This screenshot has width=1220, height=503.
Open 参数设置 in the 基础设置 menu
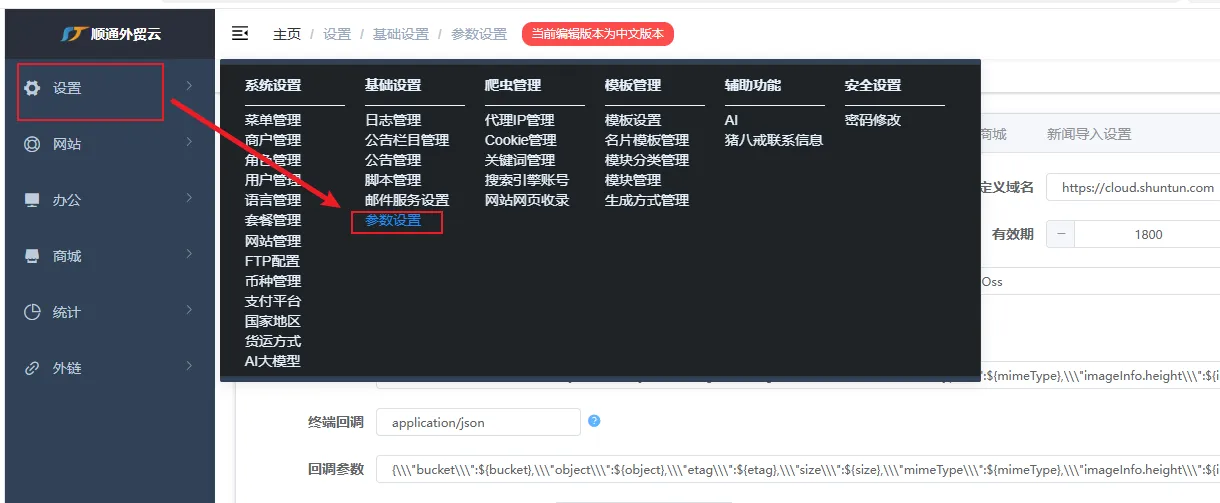393,221
